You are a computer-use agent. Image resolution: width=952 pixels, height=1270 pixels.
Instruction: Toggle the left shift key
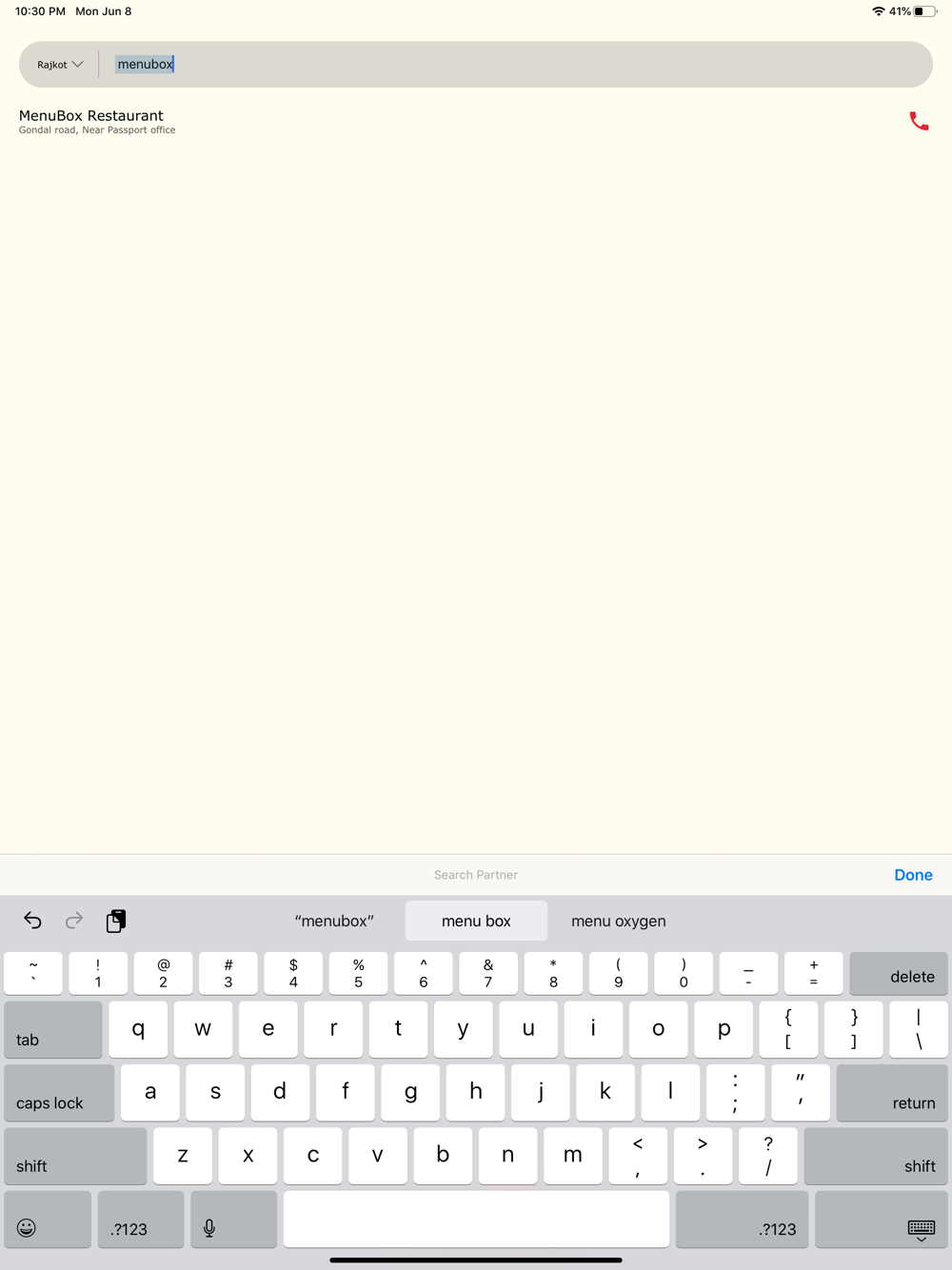[75, 1156]
